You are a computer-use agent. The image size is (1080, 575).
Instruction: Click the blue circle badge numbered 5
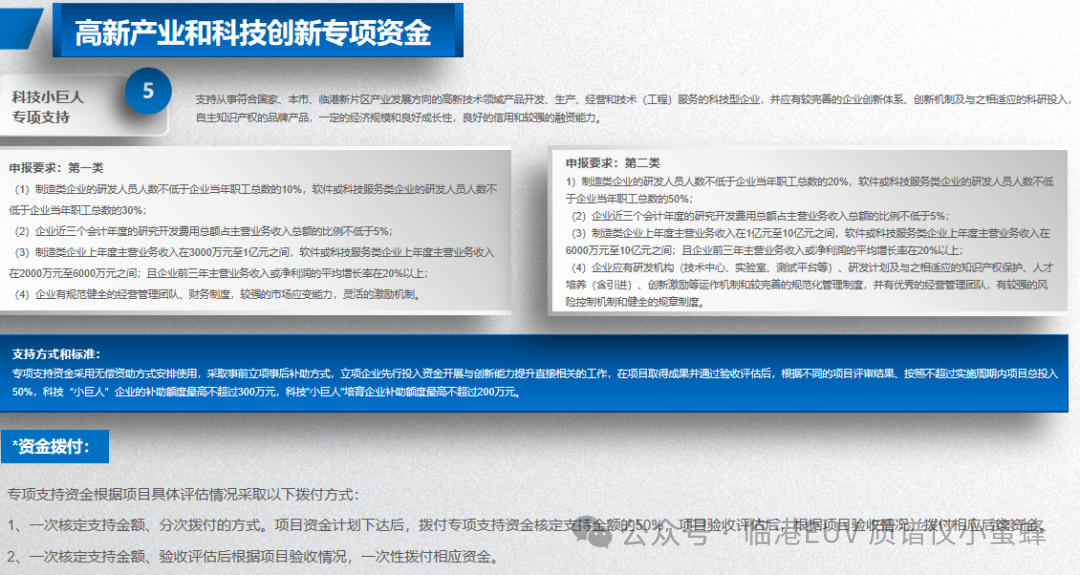click(149, 92)
